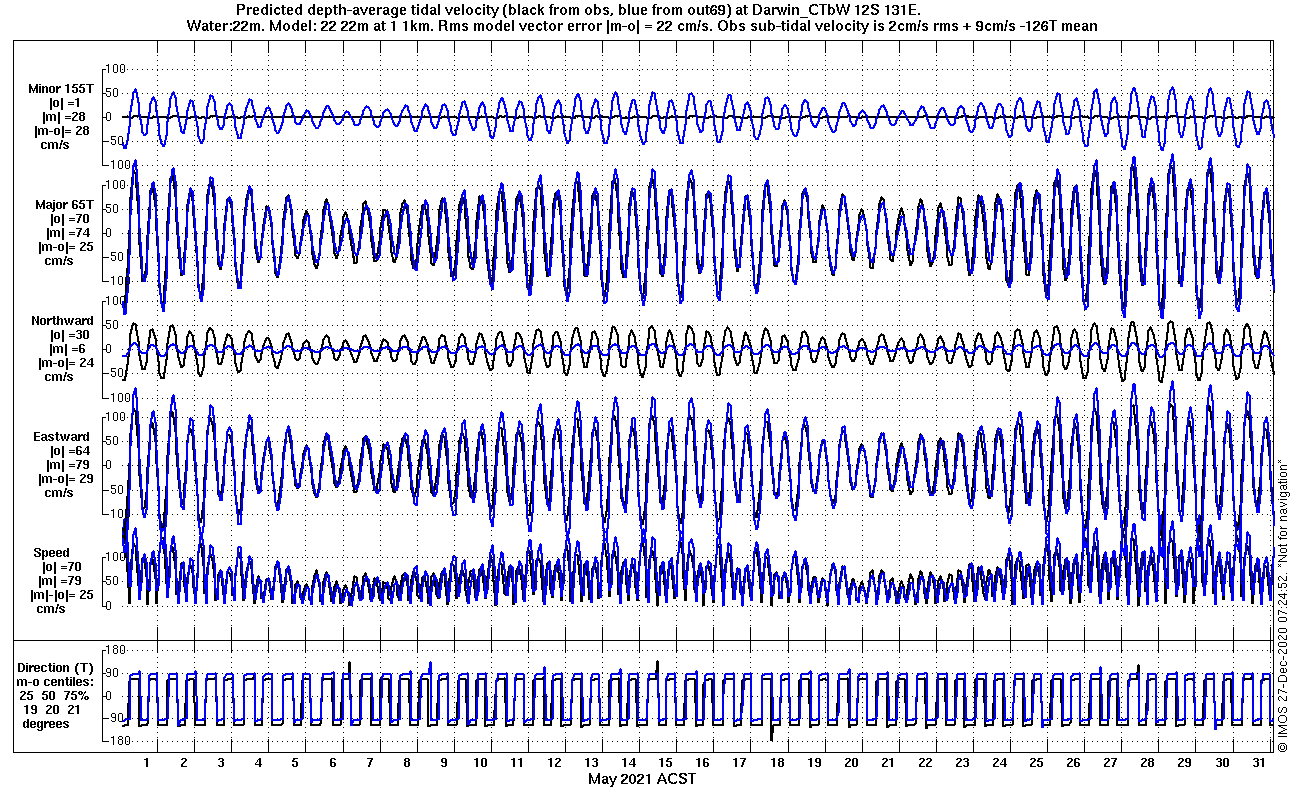Click the day '22' x-axis label
The image size is (1300, 800).
click(925, 763)
